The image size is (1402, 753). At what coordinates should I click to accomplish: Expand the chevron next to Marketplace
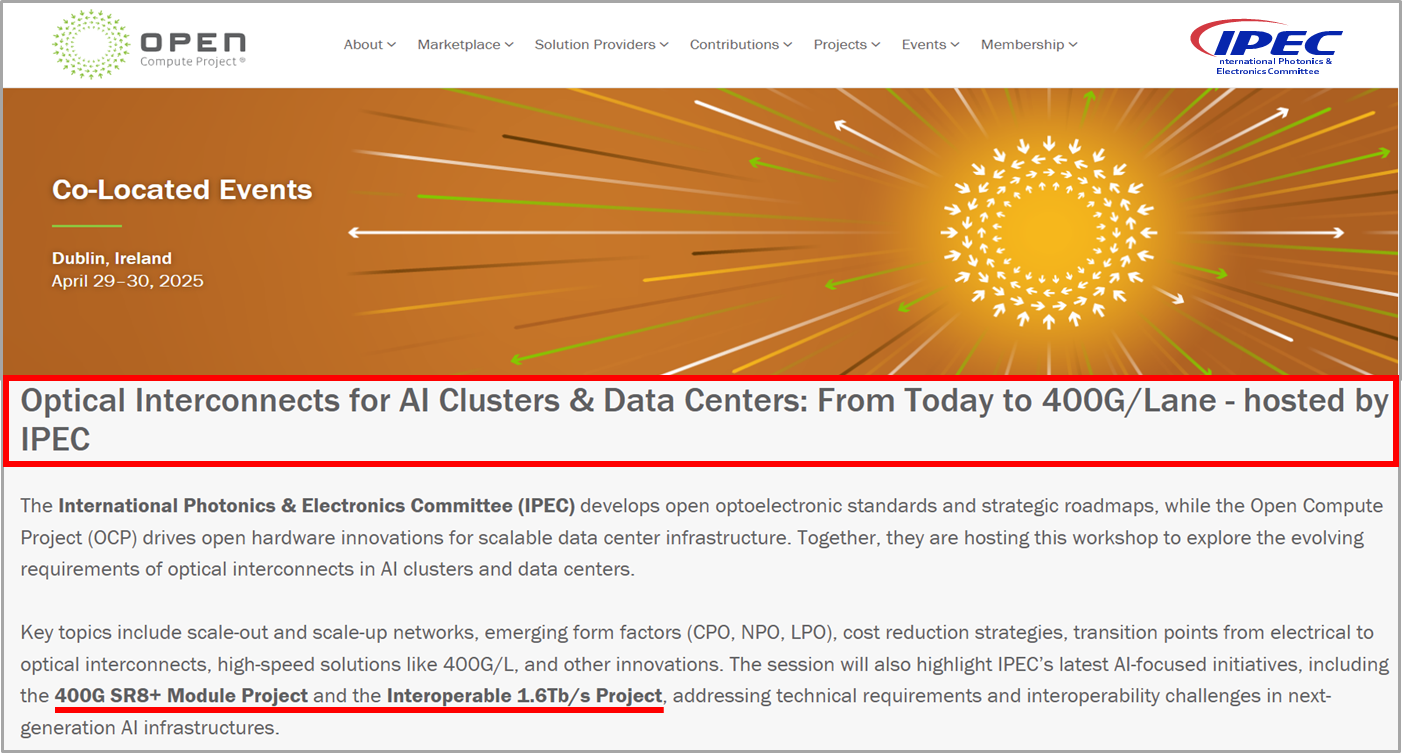(x=509, y=45)
